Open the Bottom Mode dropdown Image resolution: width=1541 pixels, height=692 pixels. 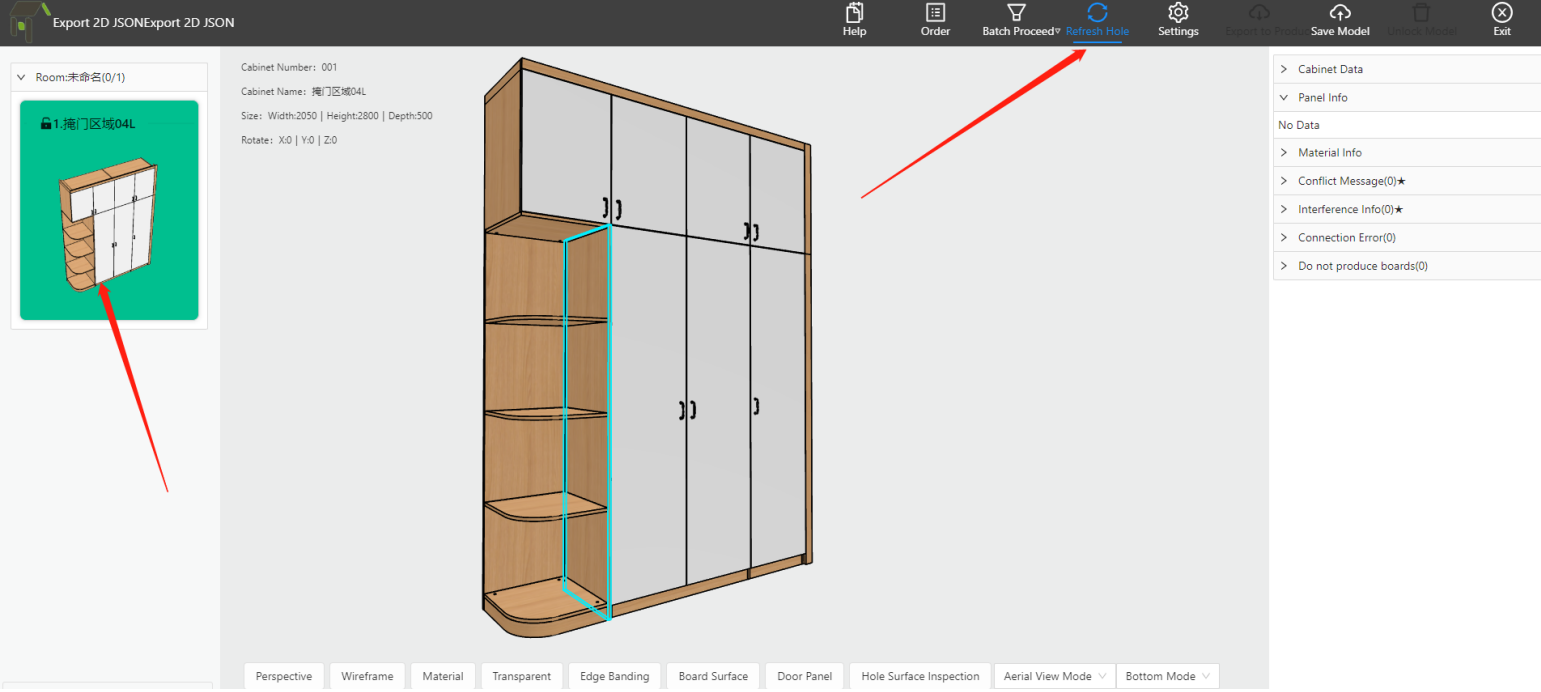(1167, 676)
